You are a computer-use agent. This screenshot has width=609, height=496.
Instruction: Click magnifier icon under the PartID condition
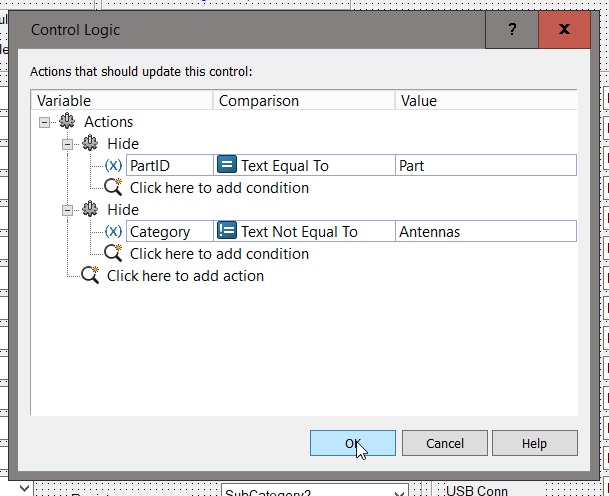(113, 187)
